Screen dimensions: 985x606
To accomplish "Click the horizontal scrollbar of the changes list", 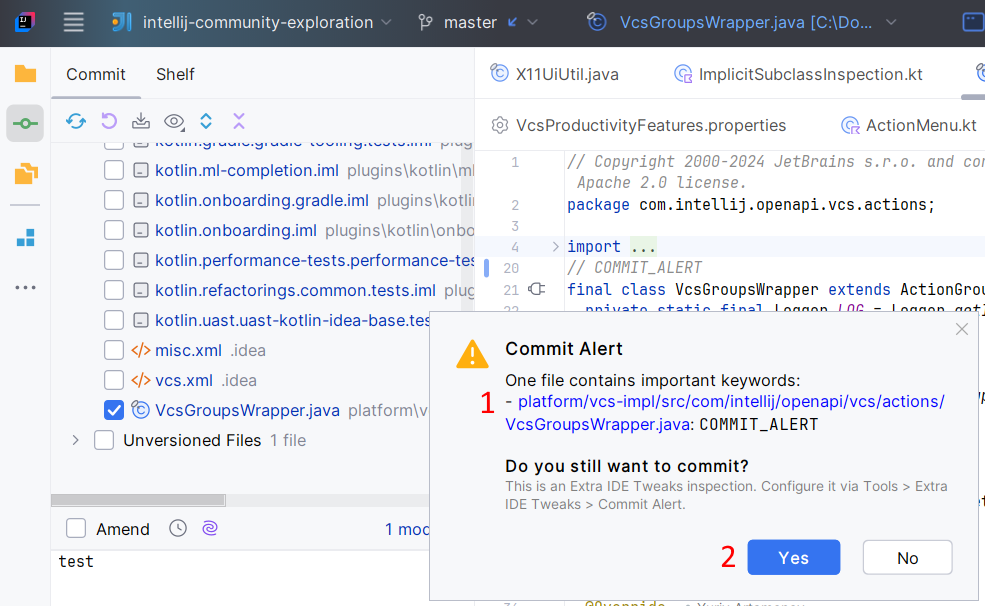I will [138, 500].
